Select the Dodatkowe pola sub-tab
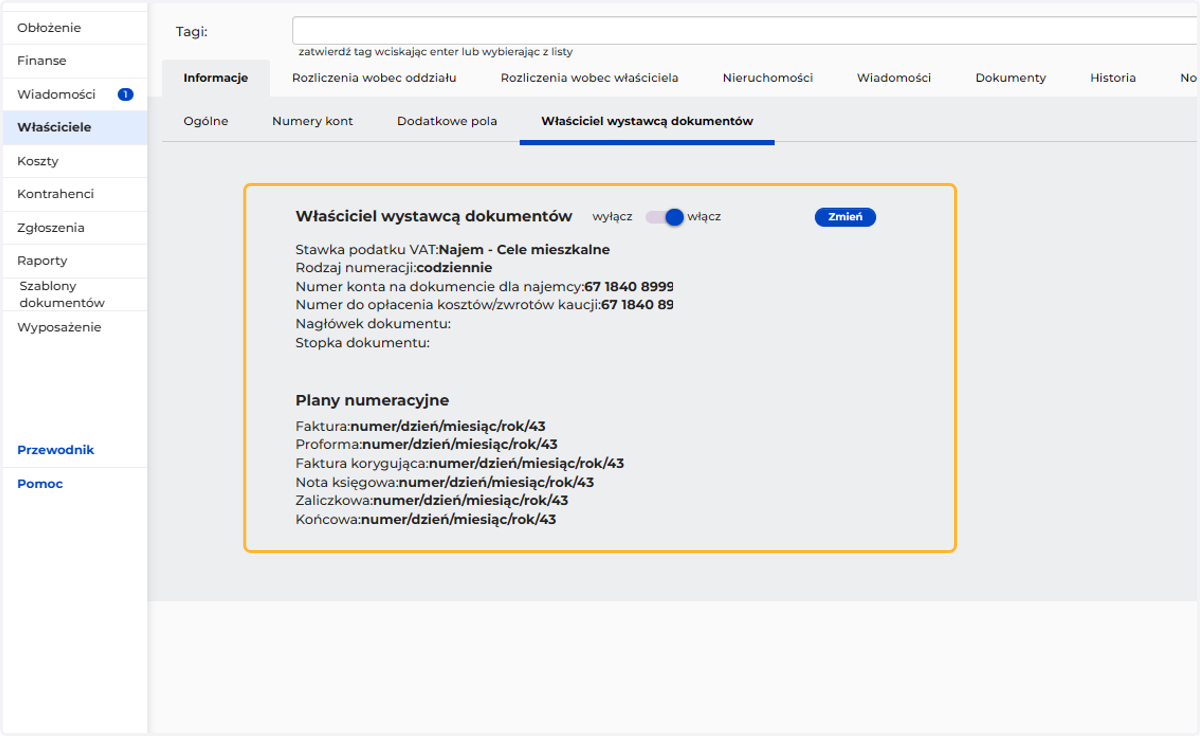Viewport: 1200px width, 736px height. coord(447,121)
